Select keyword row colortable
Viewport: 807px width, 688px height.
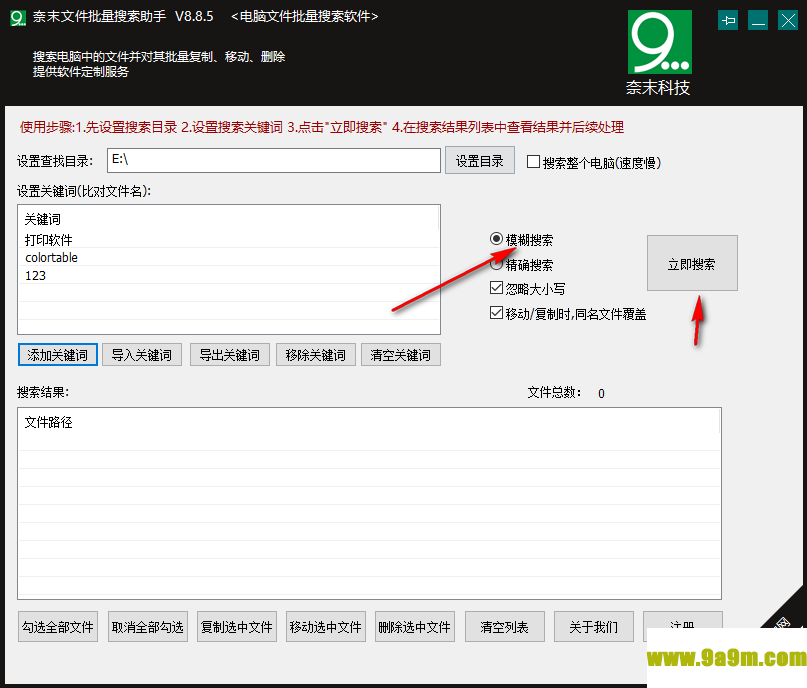tap(229, 257)
